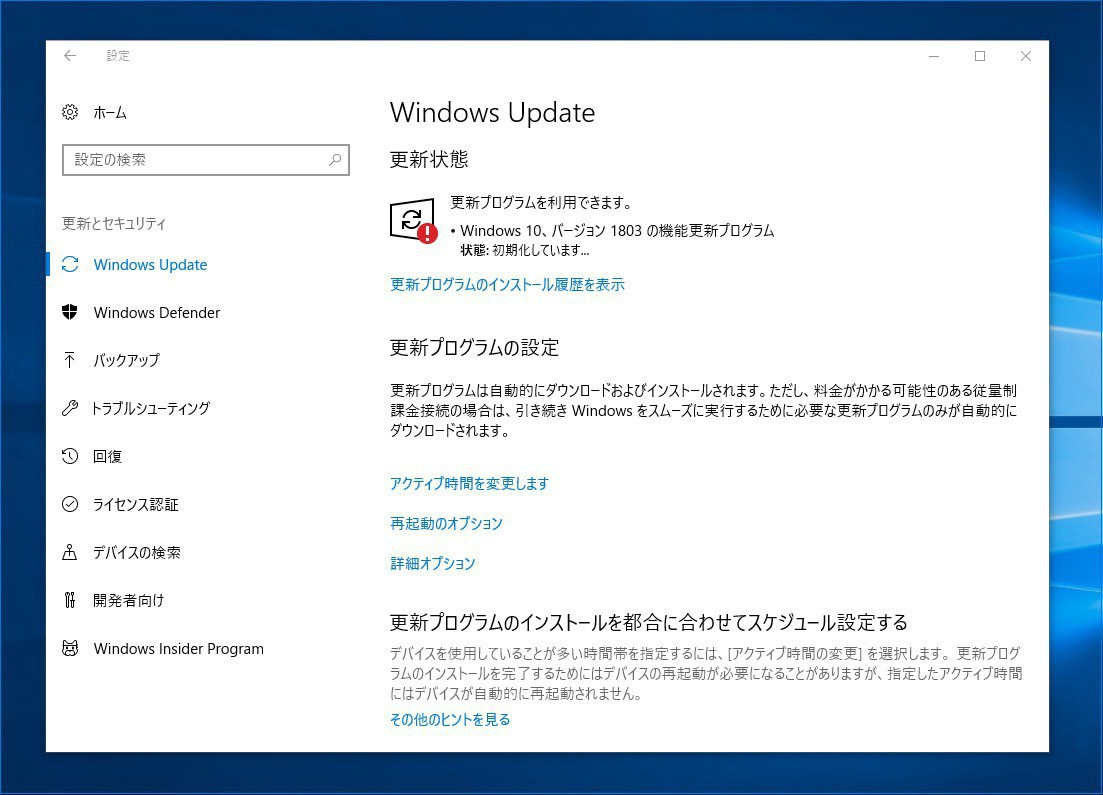Image resolution: width=1103 pixels, height=795 pixels.
Task: Click the Windows Update refresh icon in sidebar
Action: pyautogui.click(x=70, y=265)
